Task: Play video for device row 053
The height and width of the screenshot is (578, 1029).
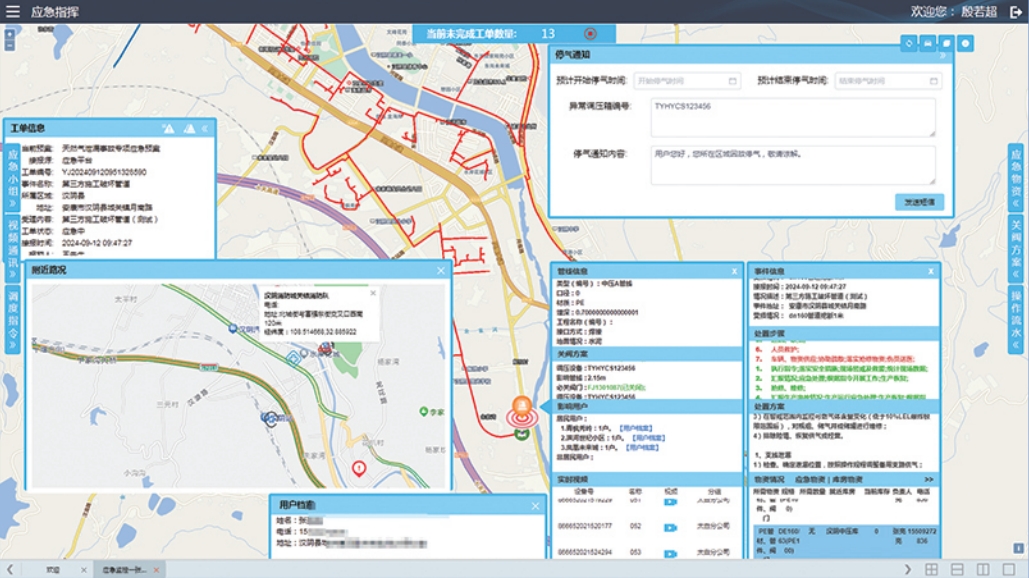Action: (x=670, y=553)
